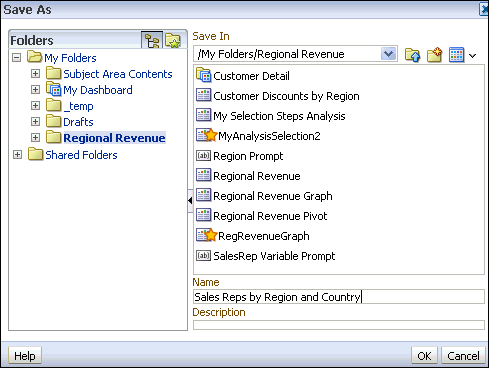Click MyAnalysisSelection2 starred icon
Viewport: 489px width, 368px height.
coord(207,135)
